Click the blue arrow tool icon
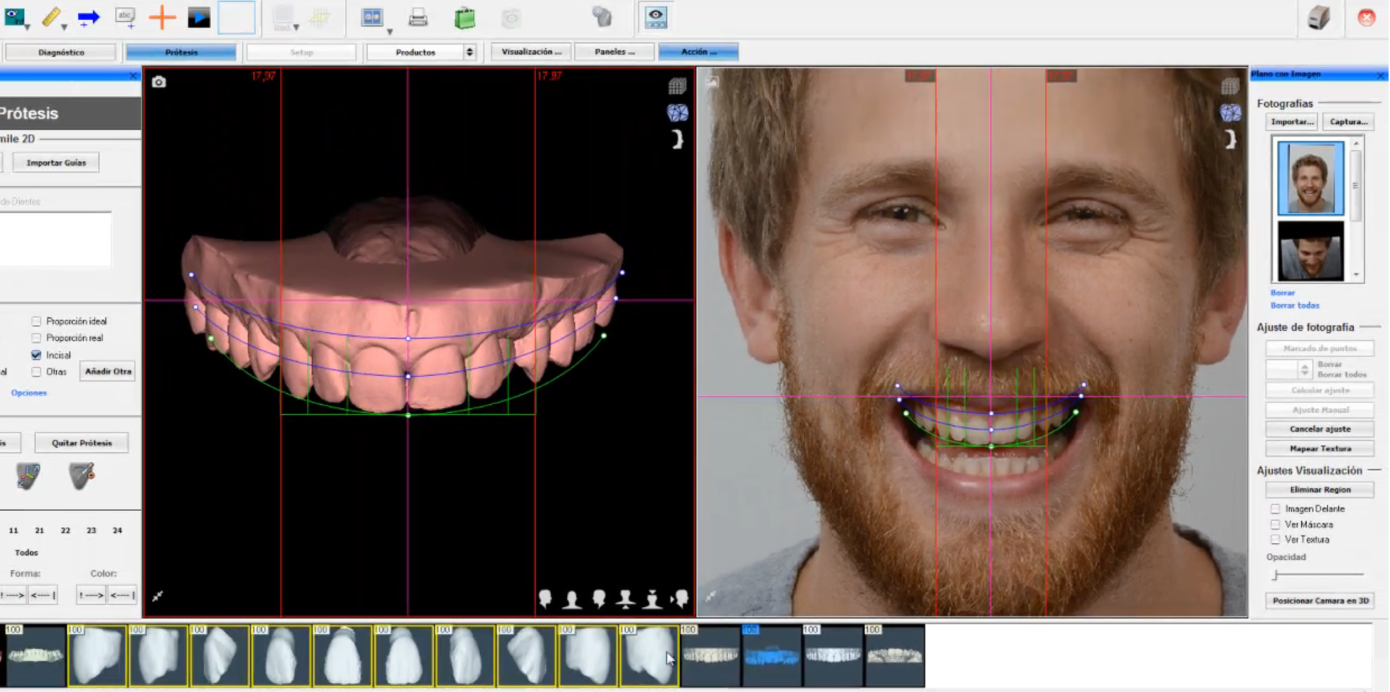Image resolution: width=1390 pixels, height=692 pixels. (88, 17)
